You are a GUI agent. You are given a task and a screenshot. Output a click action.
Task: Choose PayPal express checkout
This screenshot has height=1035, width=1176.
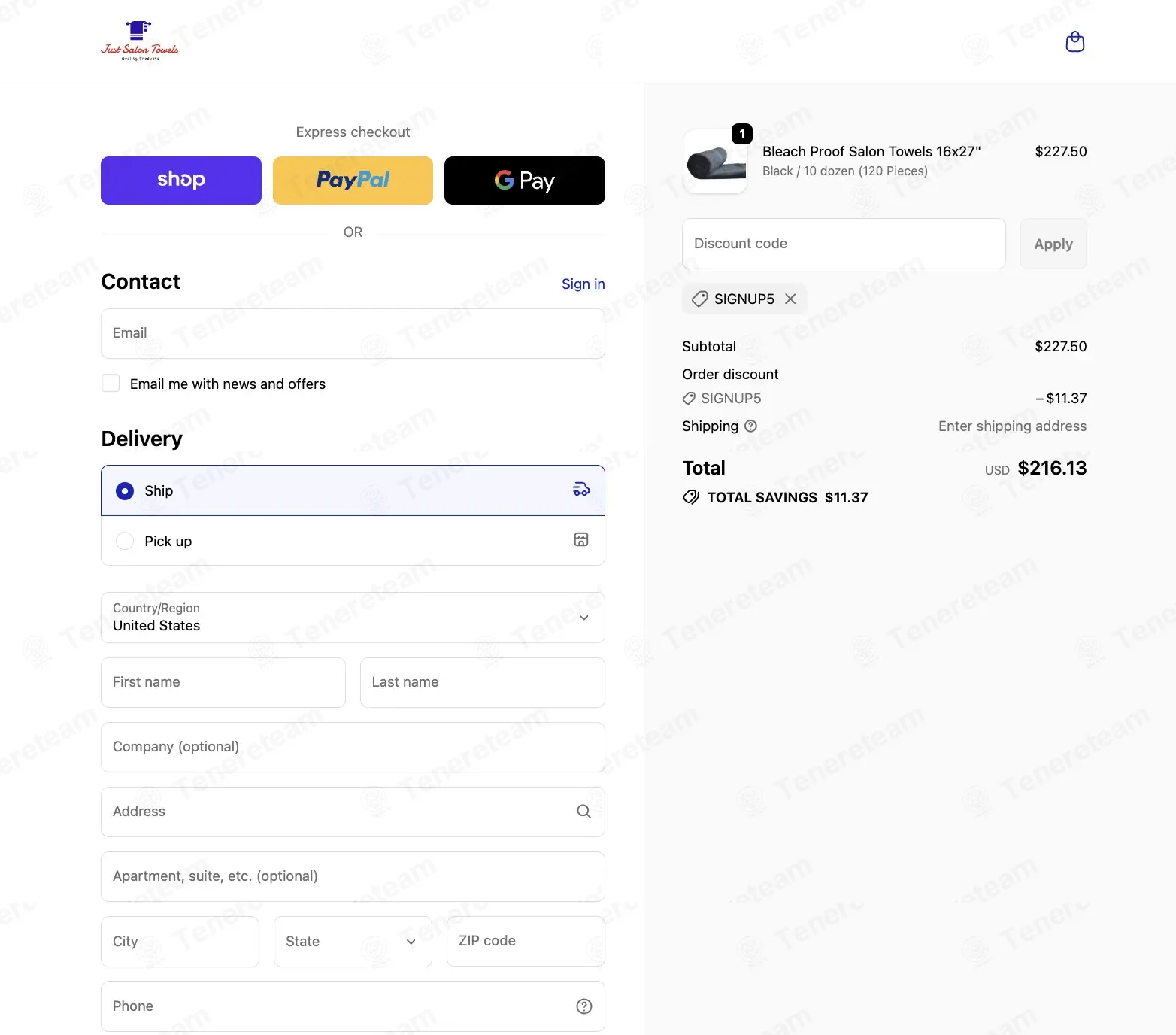click(x=353, y=181)
